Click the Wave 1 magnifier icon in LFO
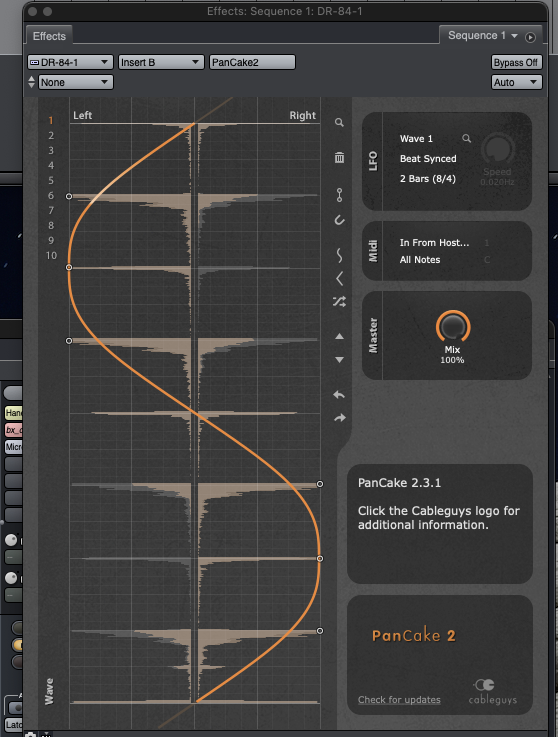The height and width of the screenshot is (737, 558). click(x=466, y=138)
